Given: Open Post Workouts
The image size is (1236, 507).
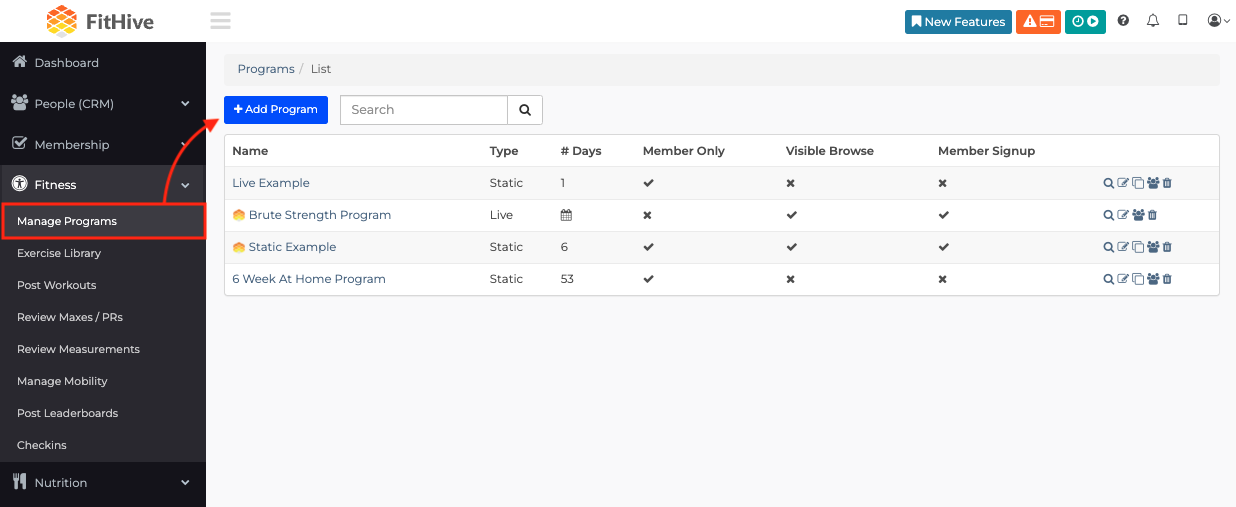Looking at the screenshot, I should 57,285.
